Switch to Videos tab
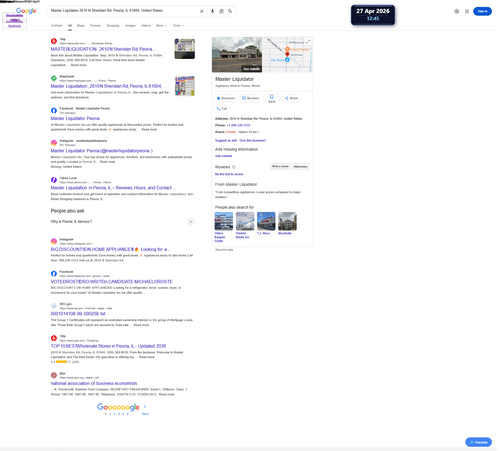 [x=146, y=26]
